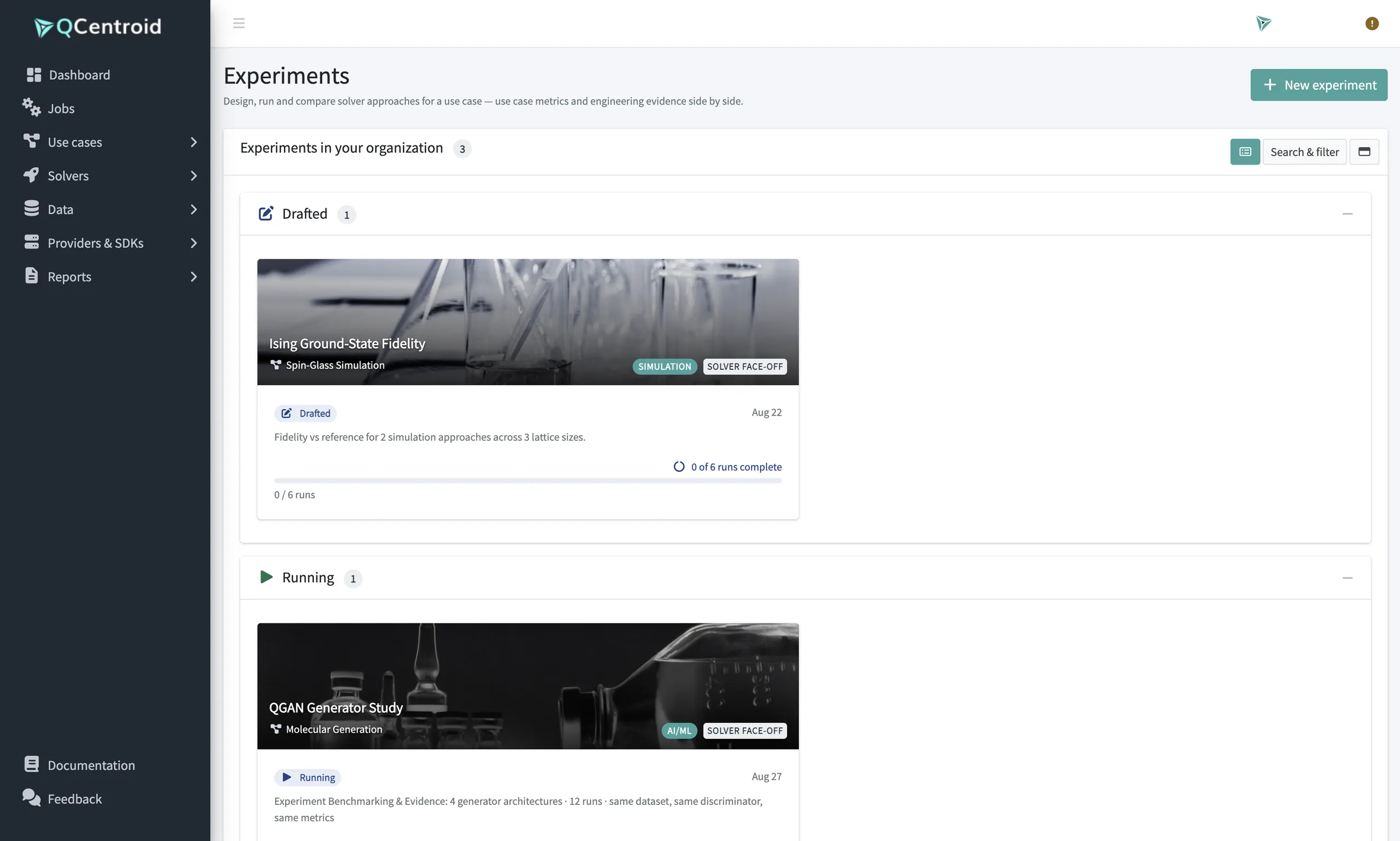Image resolution: width=1400 pixels, height=841 pixels.
Task: Open the QGAN Generator Study title
Action: click(x=336, y=707)
